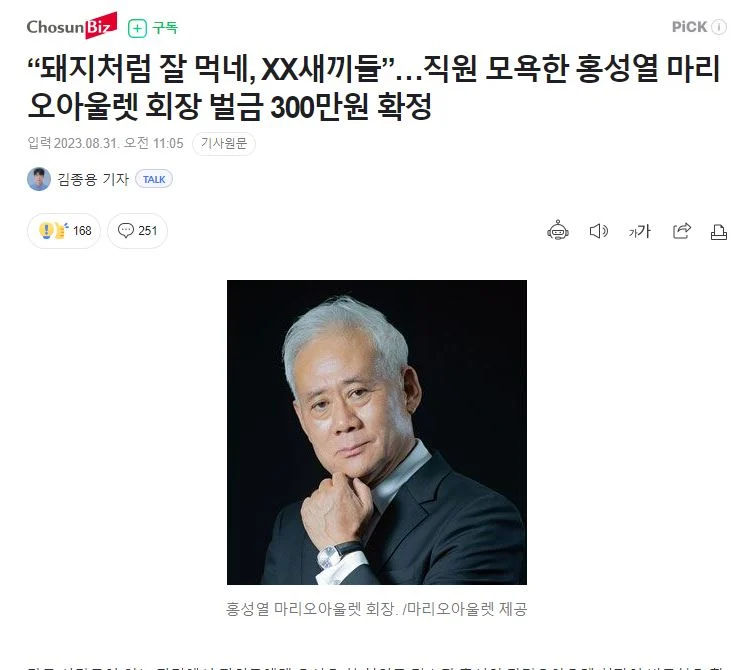Image resolution: width=748 pixels, height=670 pixels.
Task: Click the green plus subscribe icon
Action: 137,28
